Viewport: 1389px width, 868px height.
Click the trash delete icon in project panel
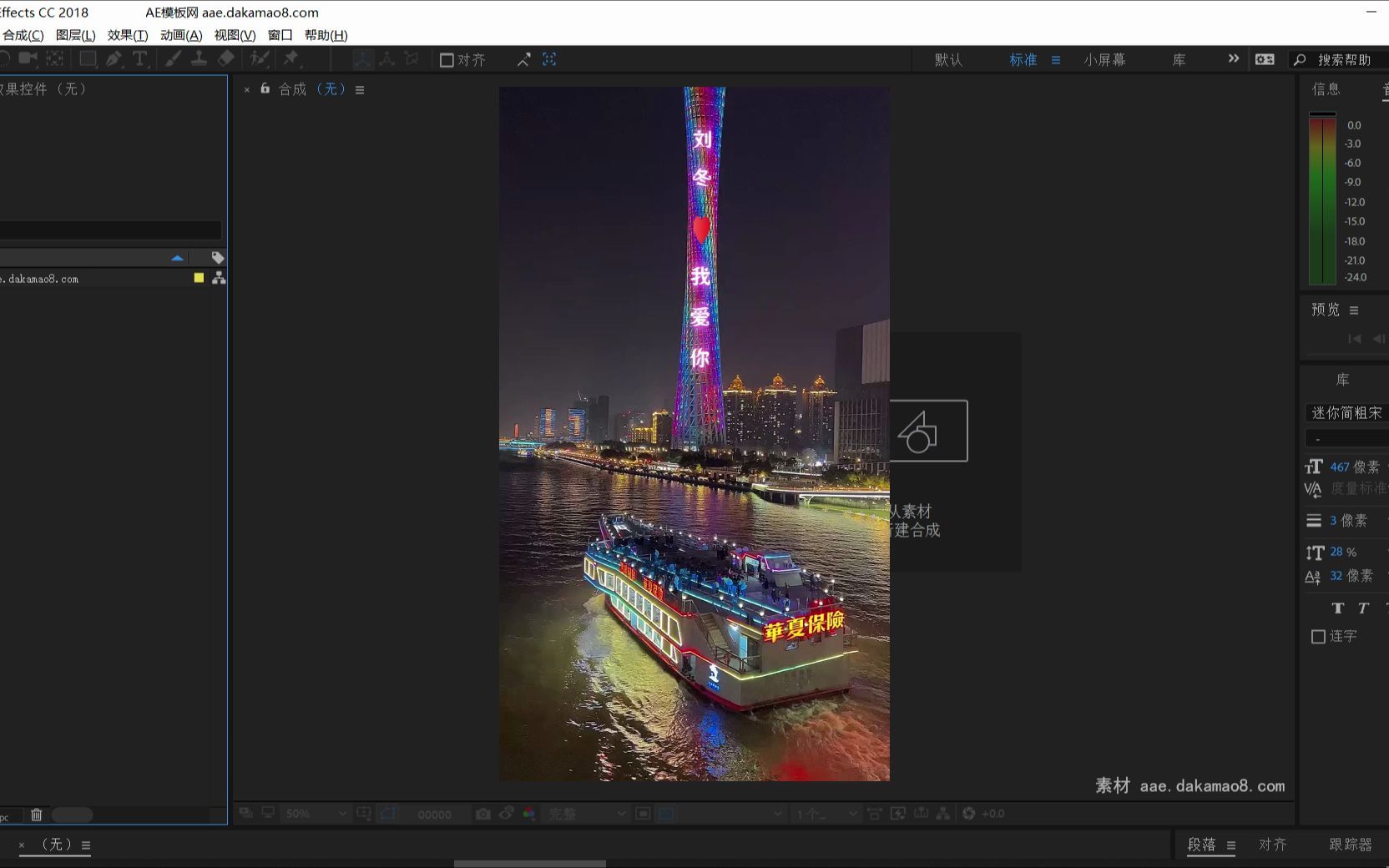point(37,815)
